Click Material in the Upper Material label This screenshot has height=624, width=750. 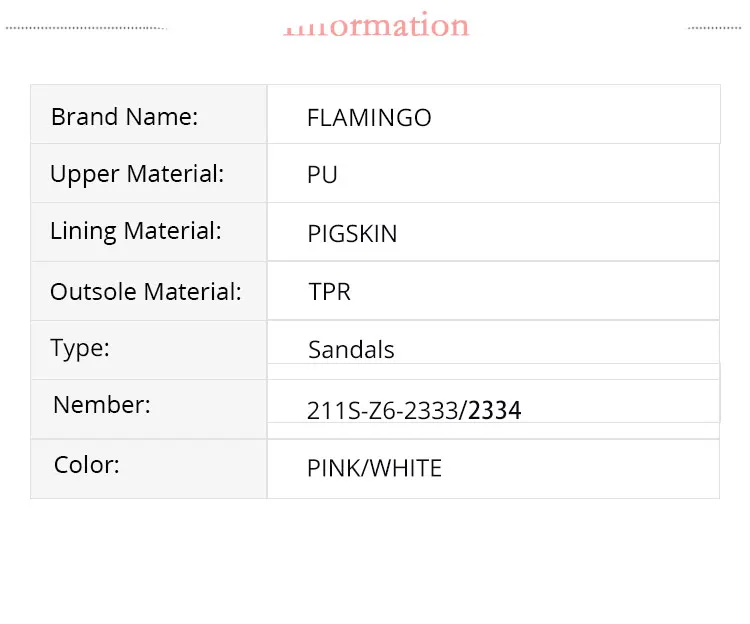176,174
